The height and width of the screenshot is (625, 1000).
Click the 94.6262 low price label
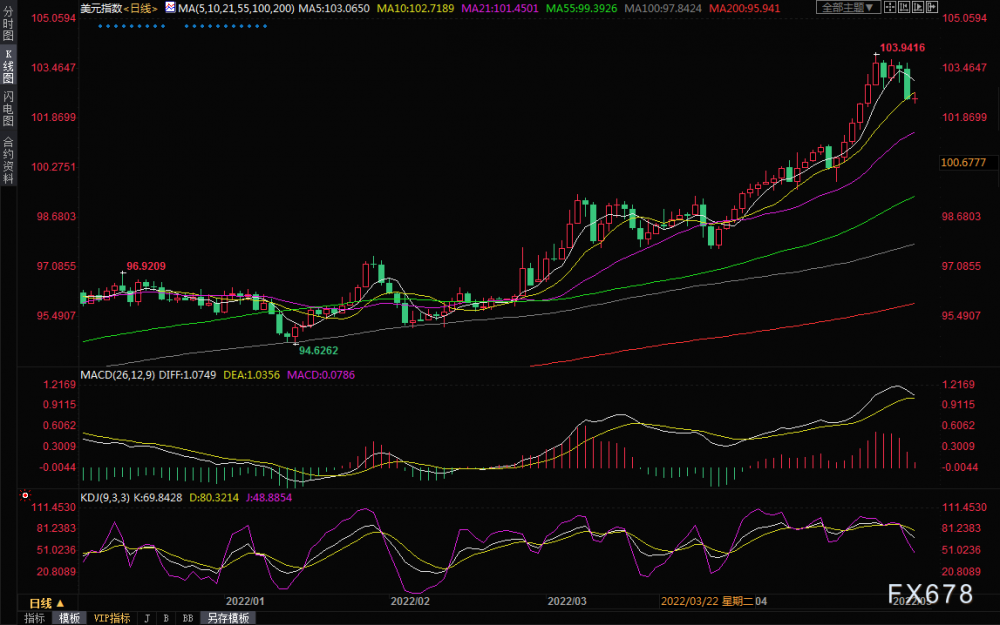tap(318, 350)
